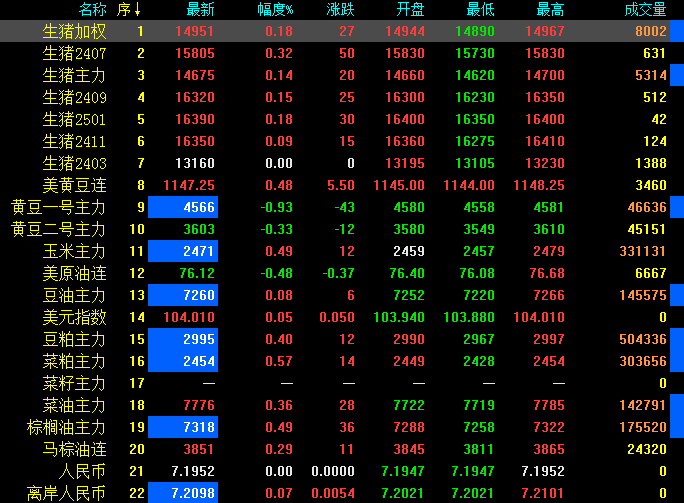
Task: Select the 菜籽主力 row
Action: [x=75, y=383]
